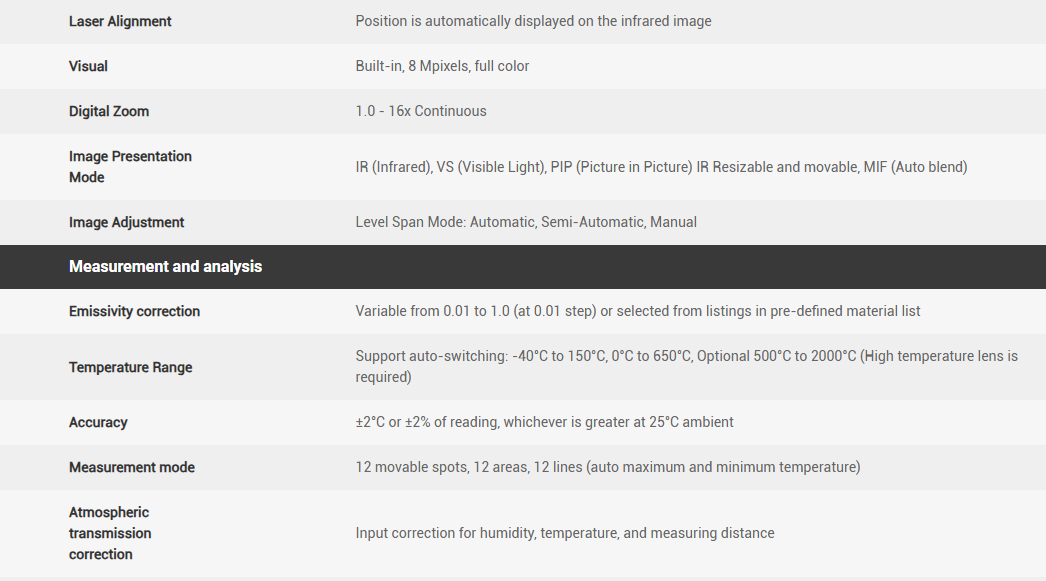Click the ±2°C accuracy value text
This screenshot has height=581, width=1046.
click(x=544, y=422)
